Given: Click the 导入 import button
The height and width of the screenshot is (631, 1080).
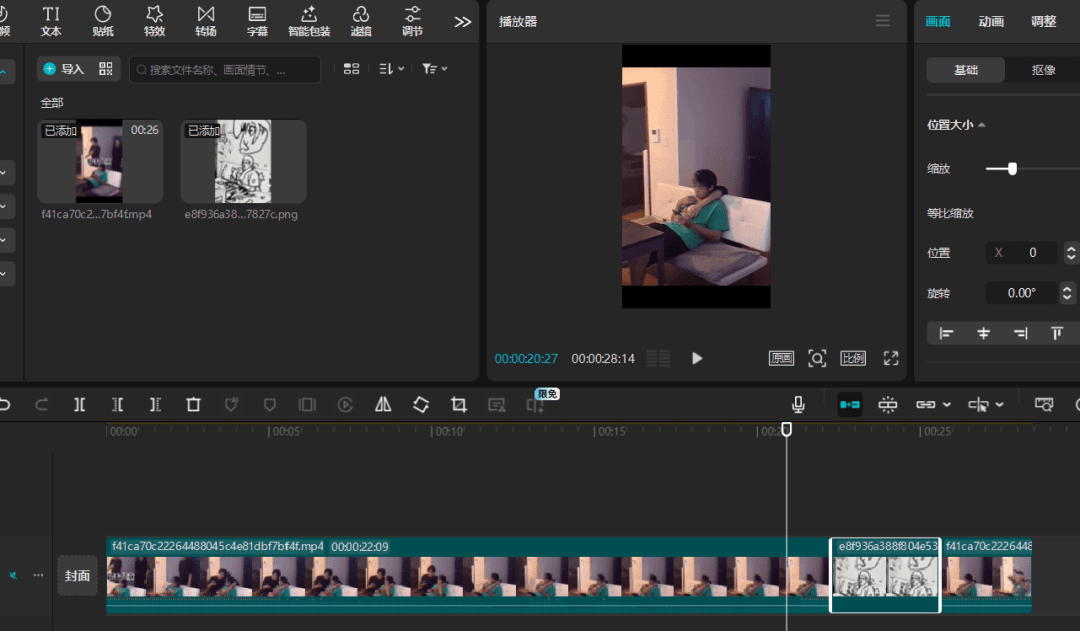Looking at the screenshot, I should pyautogui.click(x=65, y=69).
